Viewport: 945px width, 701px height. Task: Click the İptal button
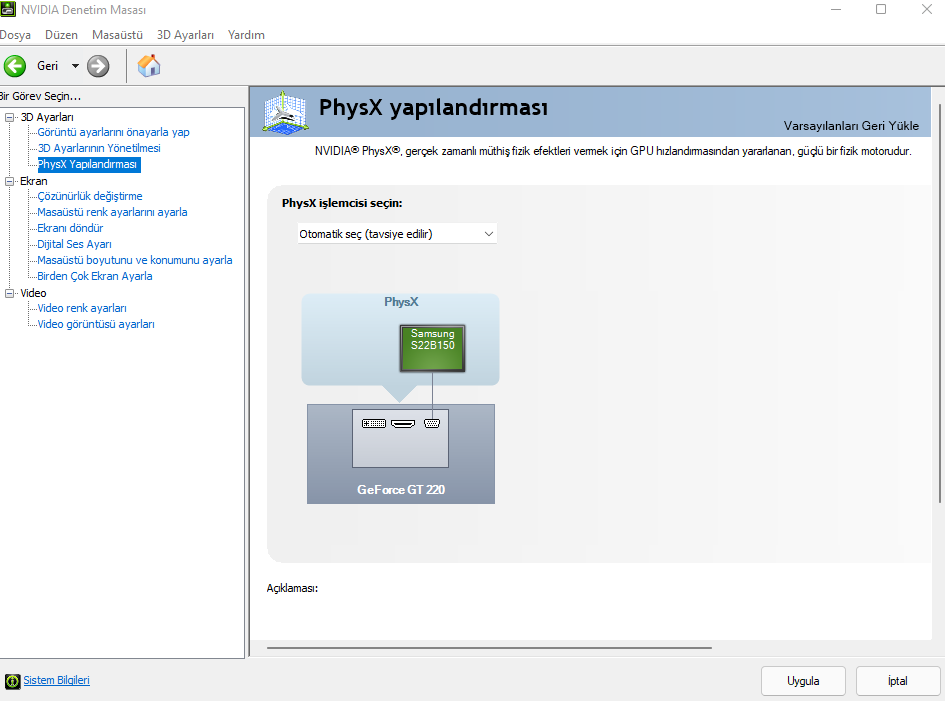pos(898,681)
